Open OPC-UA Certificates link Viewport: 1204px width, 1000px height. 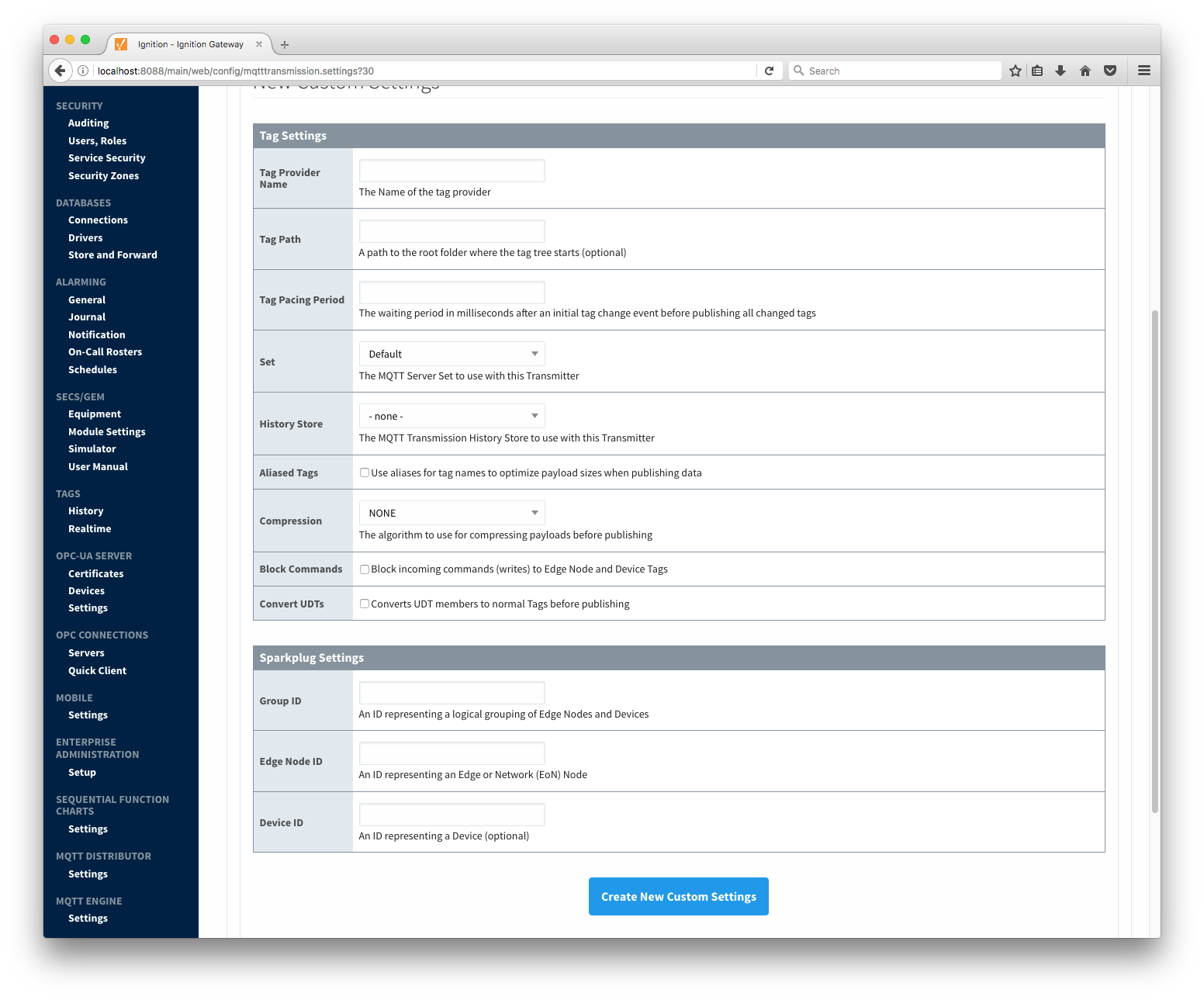point(95,574)
